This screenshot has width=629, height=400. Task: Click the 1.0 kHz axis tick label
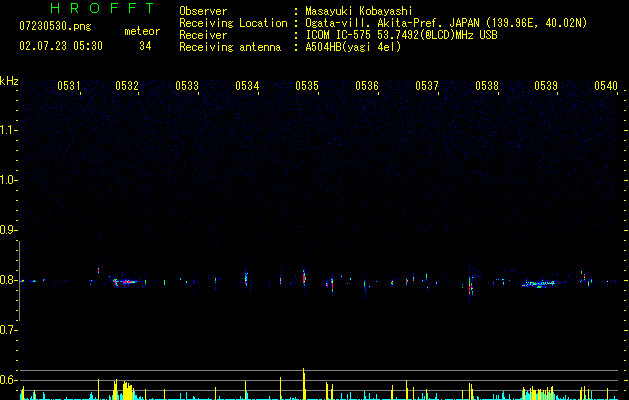coord(8,180)
